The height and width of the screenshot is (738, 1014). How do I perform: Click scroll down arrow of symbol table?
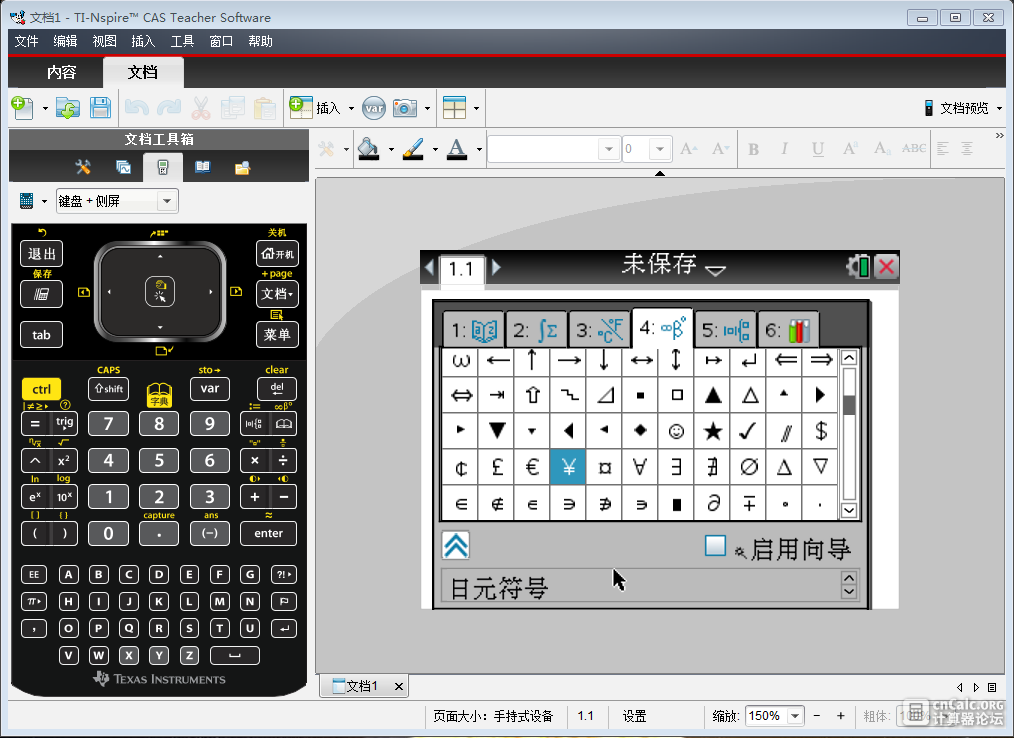point(849,510)
